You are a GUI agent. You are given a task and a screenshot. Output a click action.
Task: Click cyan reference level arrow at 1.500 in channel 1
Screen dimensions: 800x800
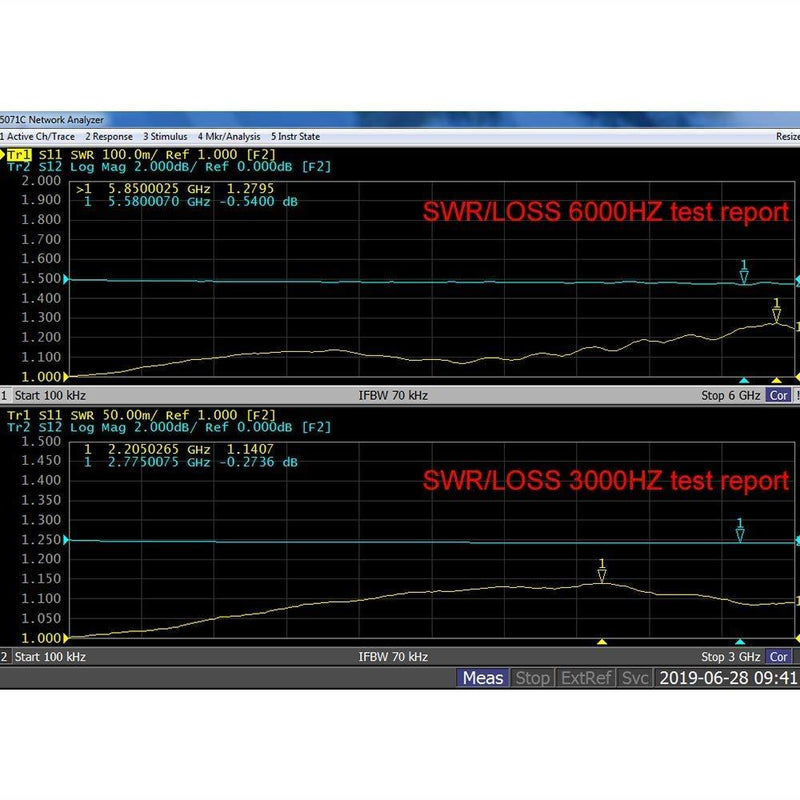pos(66,279)
